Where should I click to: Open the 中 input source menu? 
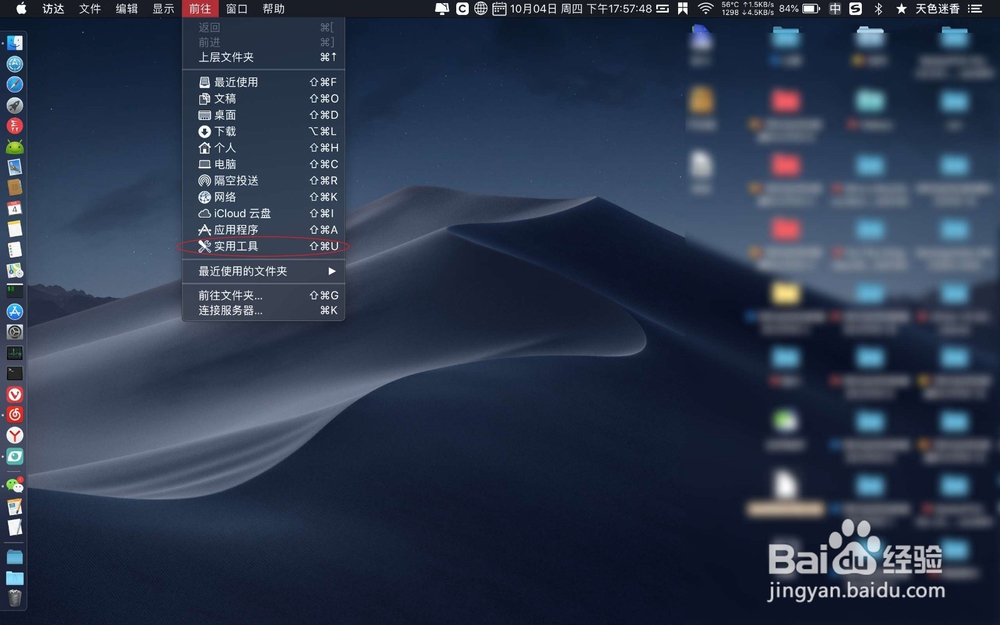(x=834, y=11)
